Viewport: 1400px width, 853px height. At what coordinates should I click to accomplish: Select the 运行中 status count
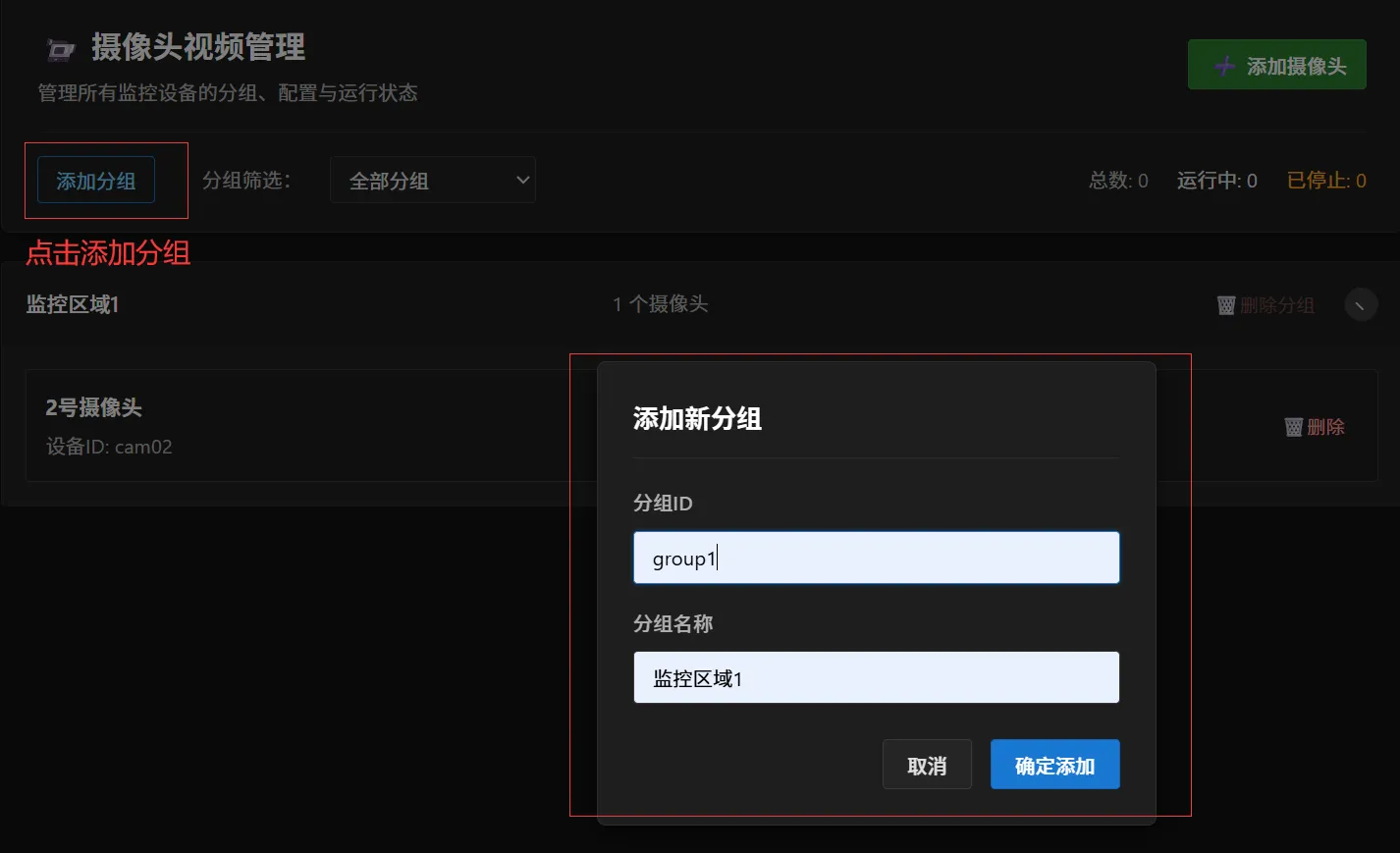pos(1216,181)
